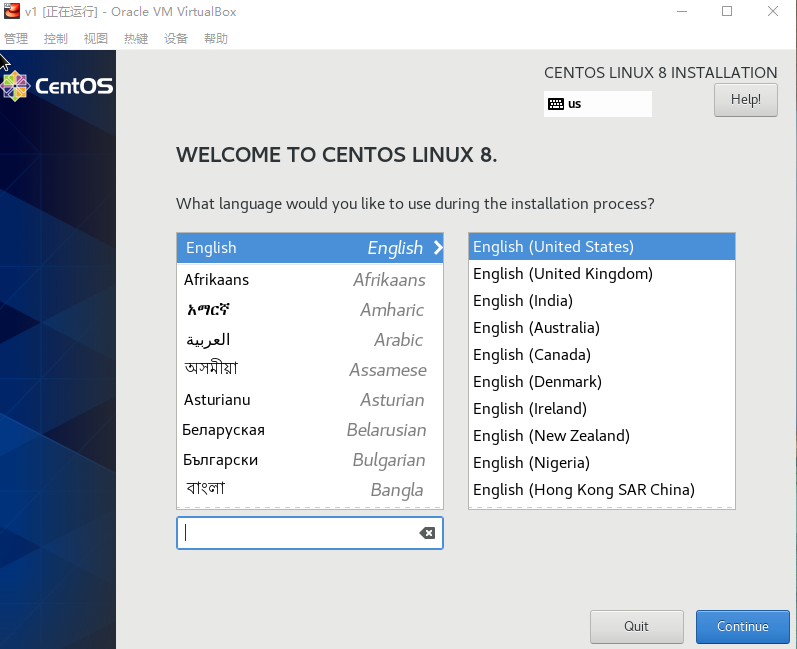Select Amharic language row
The height and width of the screenshot is (649, 797).
310,310
